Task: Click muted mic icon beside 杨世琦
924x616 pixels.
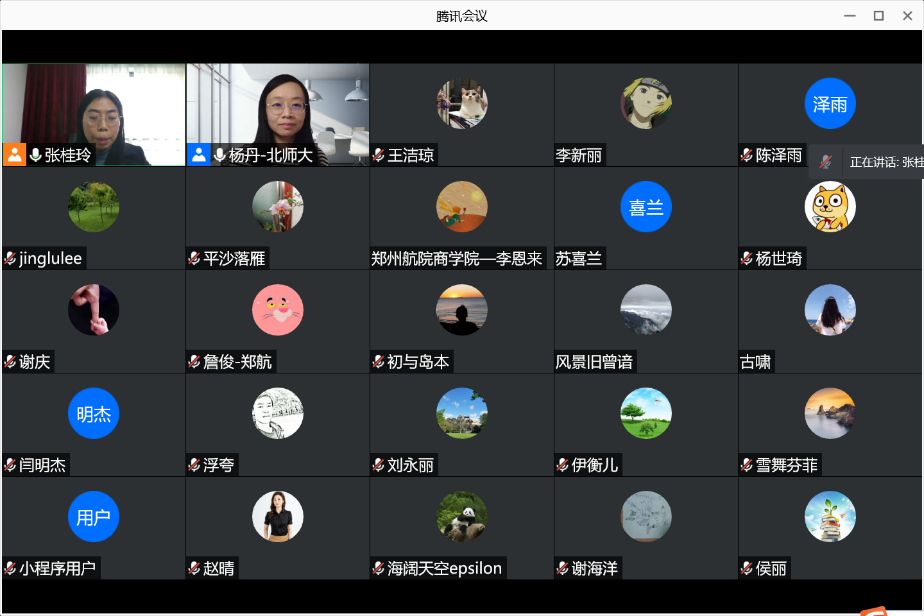Action: 747,259
